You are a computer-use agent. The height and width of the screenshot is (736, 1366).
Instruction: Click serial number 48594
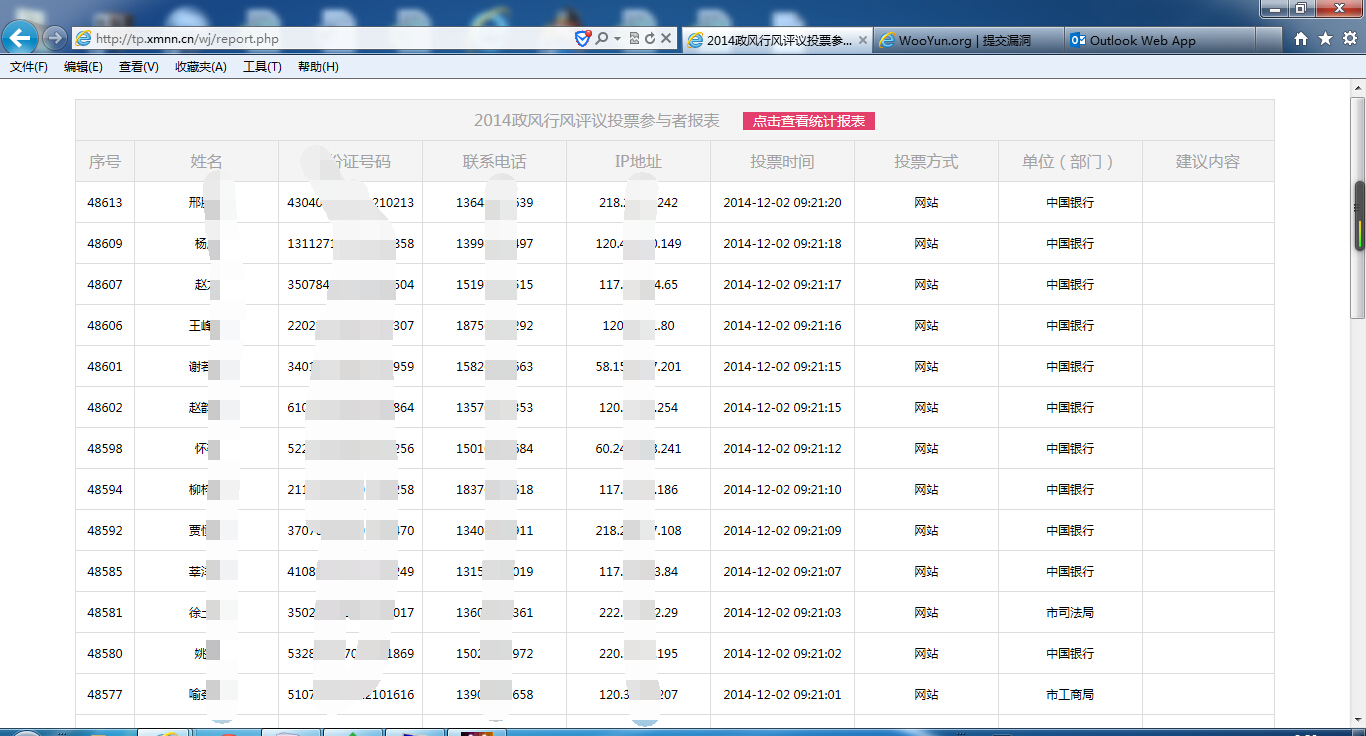click(x=105, y=489)
